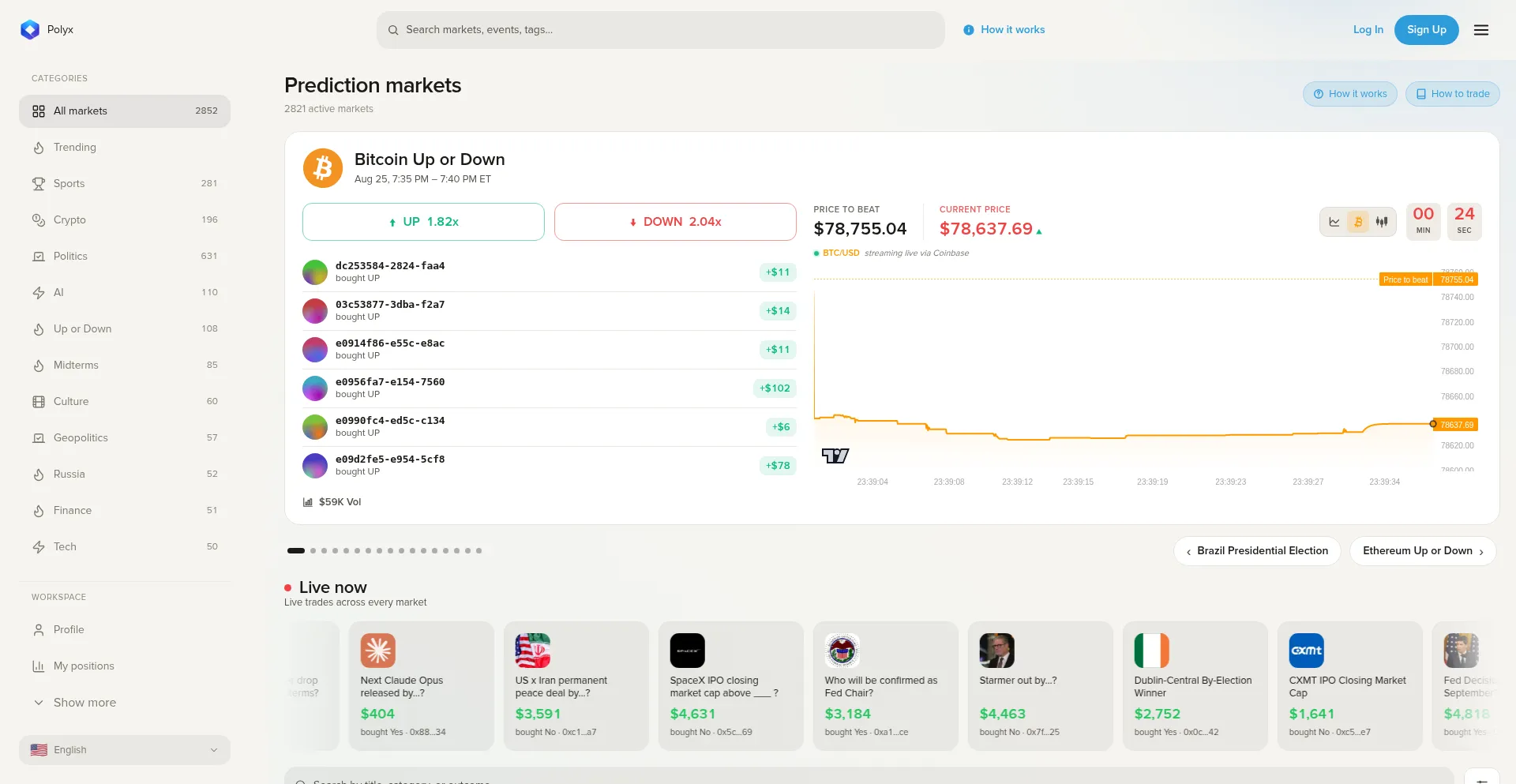Click the bar chart icon beside My positions
This screenshot has width=1516, height=784.
pos(39,666)
